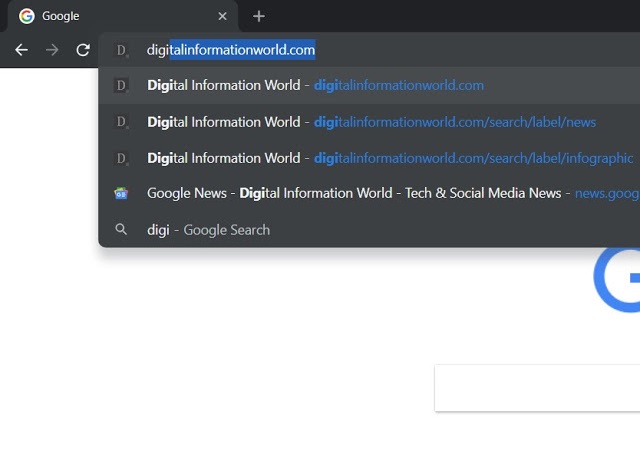Click the address bar text digitalinformationworld.com

(x=231, y=50)
